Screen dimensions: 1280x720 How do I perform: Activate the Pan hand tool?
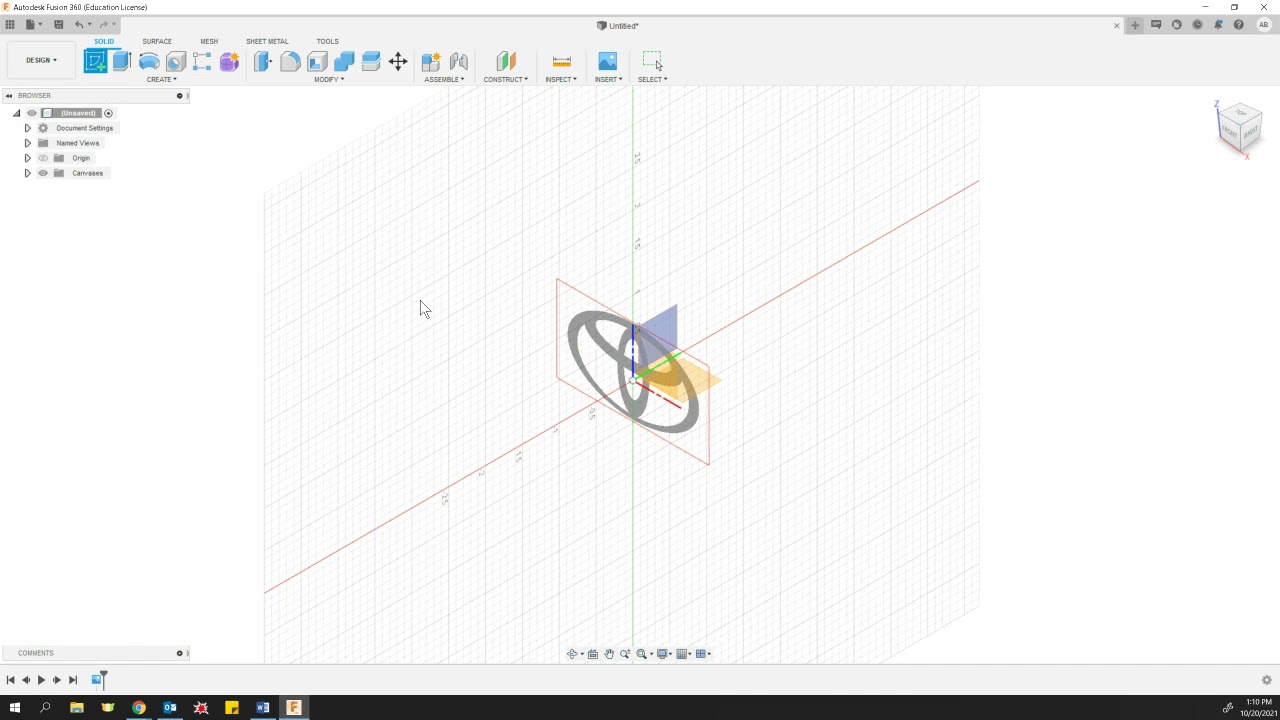click(609, 654)
